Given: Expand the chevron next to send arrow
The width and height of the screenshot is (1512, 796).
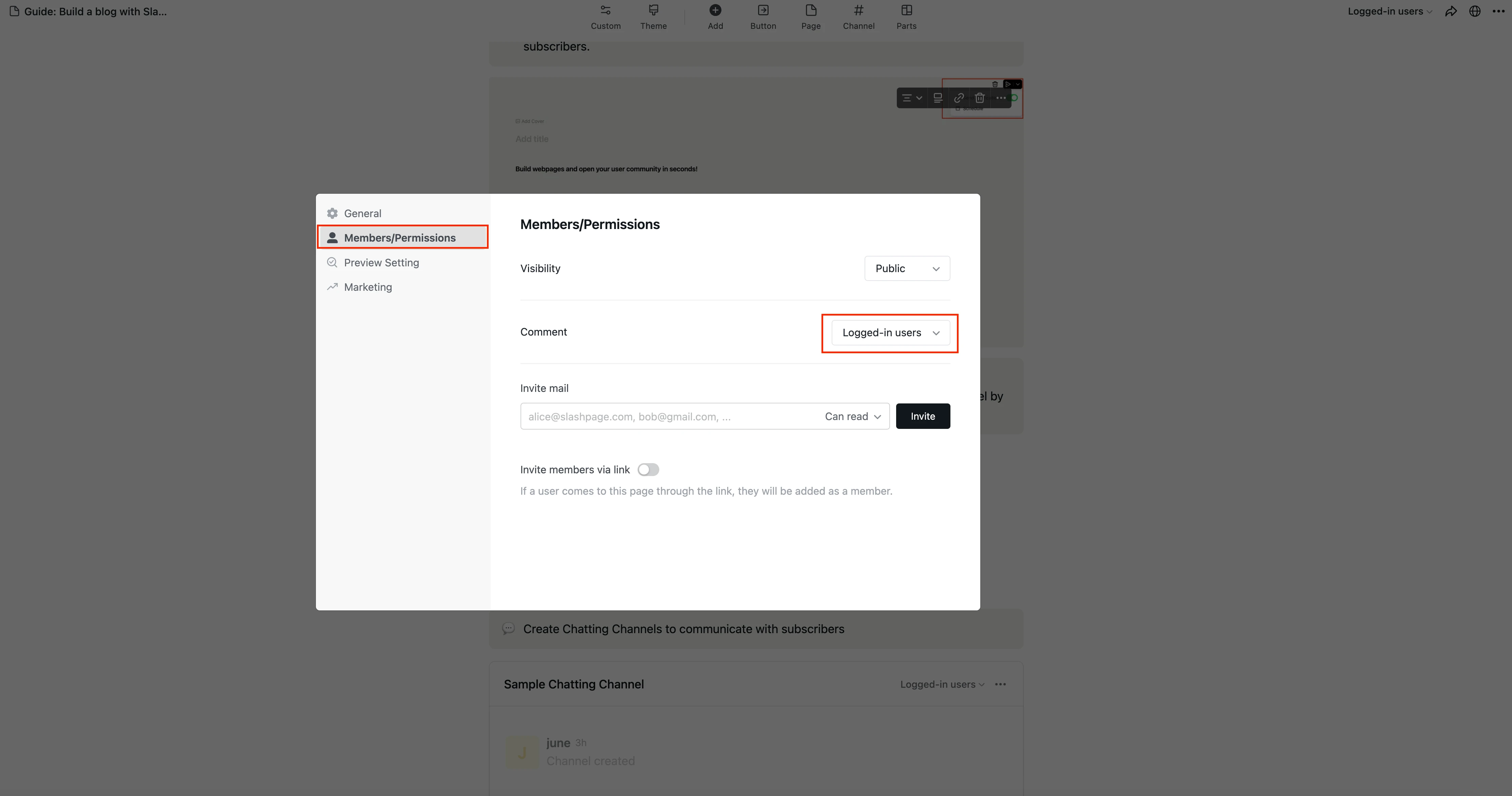Looking at the screenshot, I should [x=1018, y=84].
